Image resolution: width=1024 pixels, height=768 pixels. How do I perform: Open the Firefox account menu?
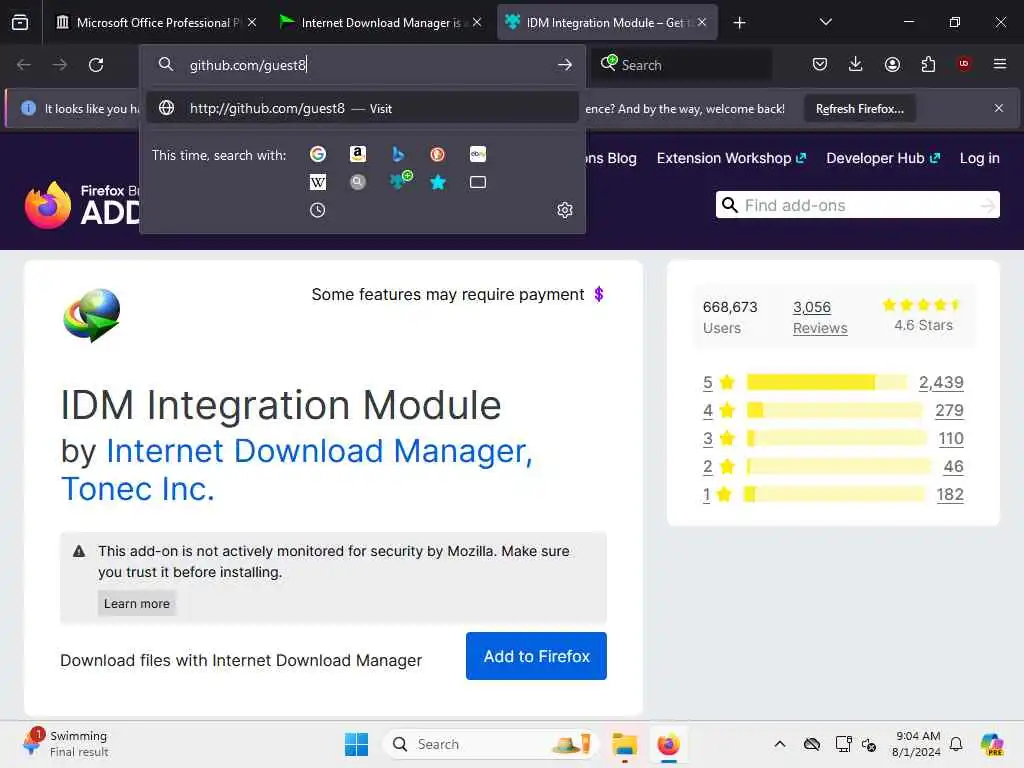tap(892, 65)
